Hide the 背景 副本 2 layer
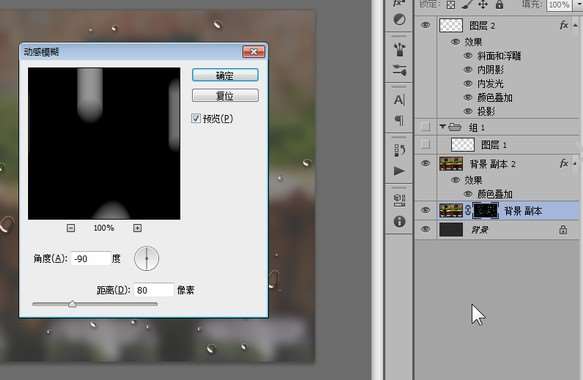 (x=426, y=163)
